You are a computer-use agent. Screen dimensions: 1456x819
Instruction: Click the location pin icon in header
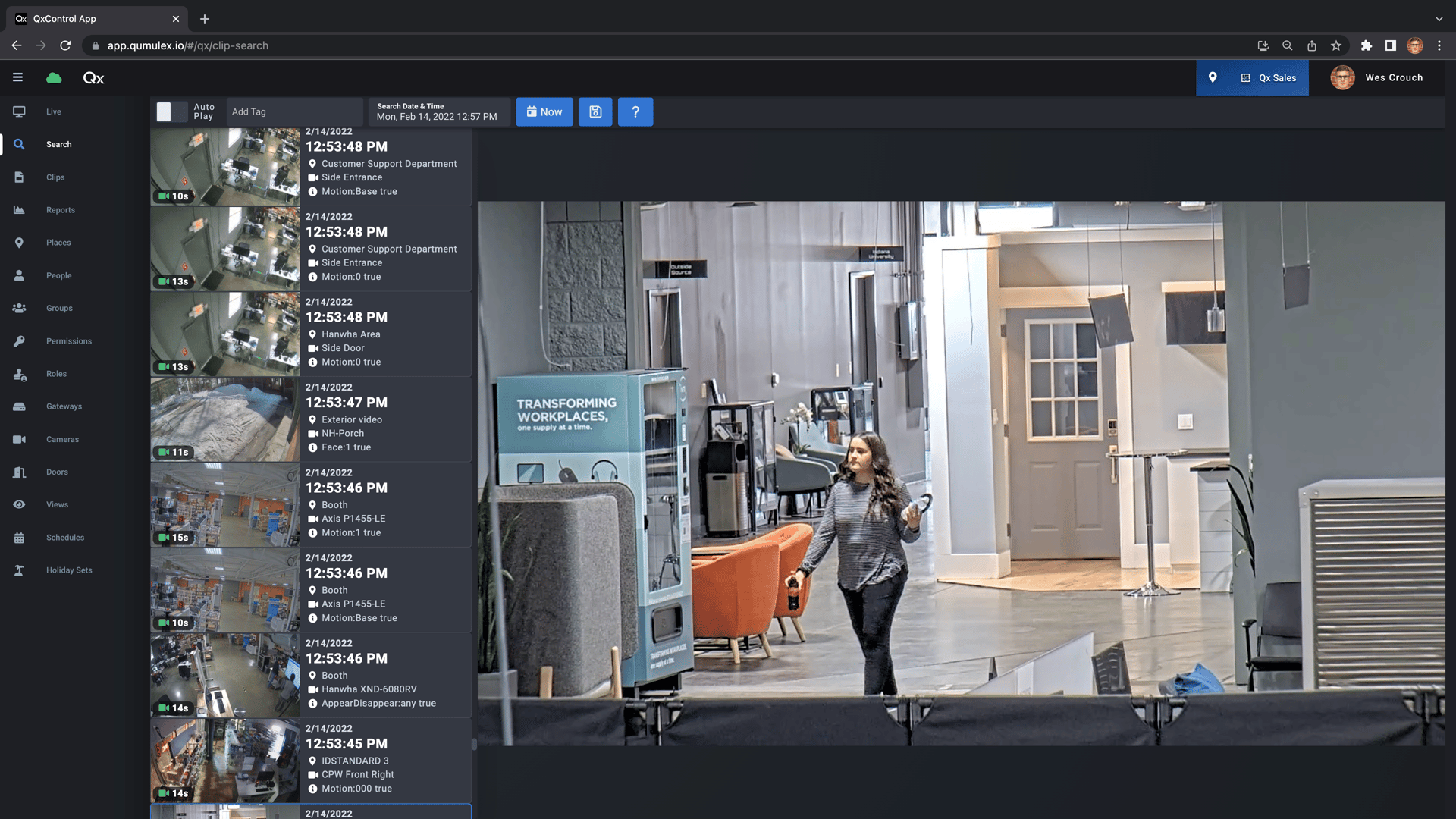(1213, 77)
